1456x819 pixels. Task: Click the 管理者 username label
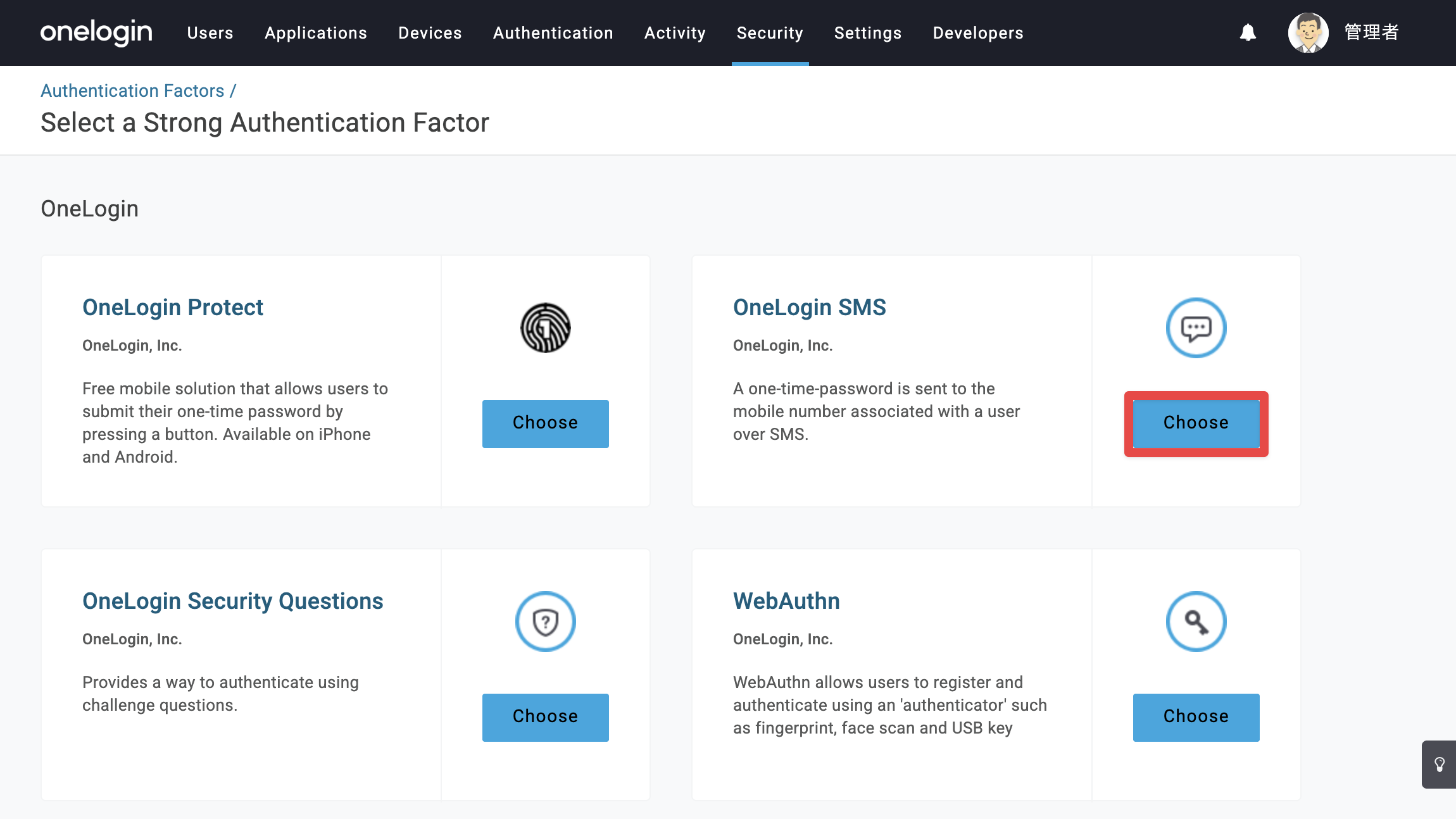pyautogui.click(x=1372, y=32)
